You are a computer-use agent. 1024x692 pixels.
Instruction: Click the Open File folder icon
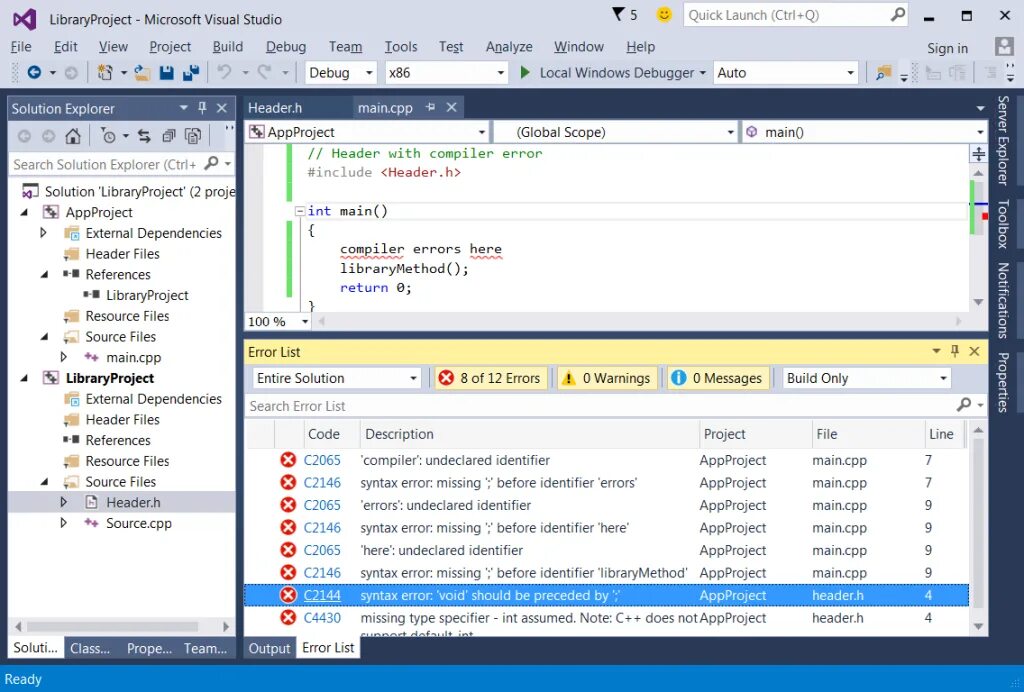click(x=142, y=72)
